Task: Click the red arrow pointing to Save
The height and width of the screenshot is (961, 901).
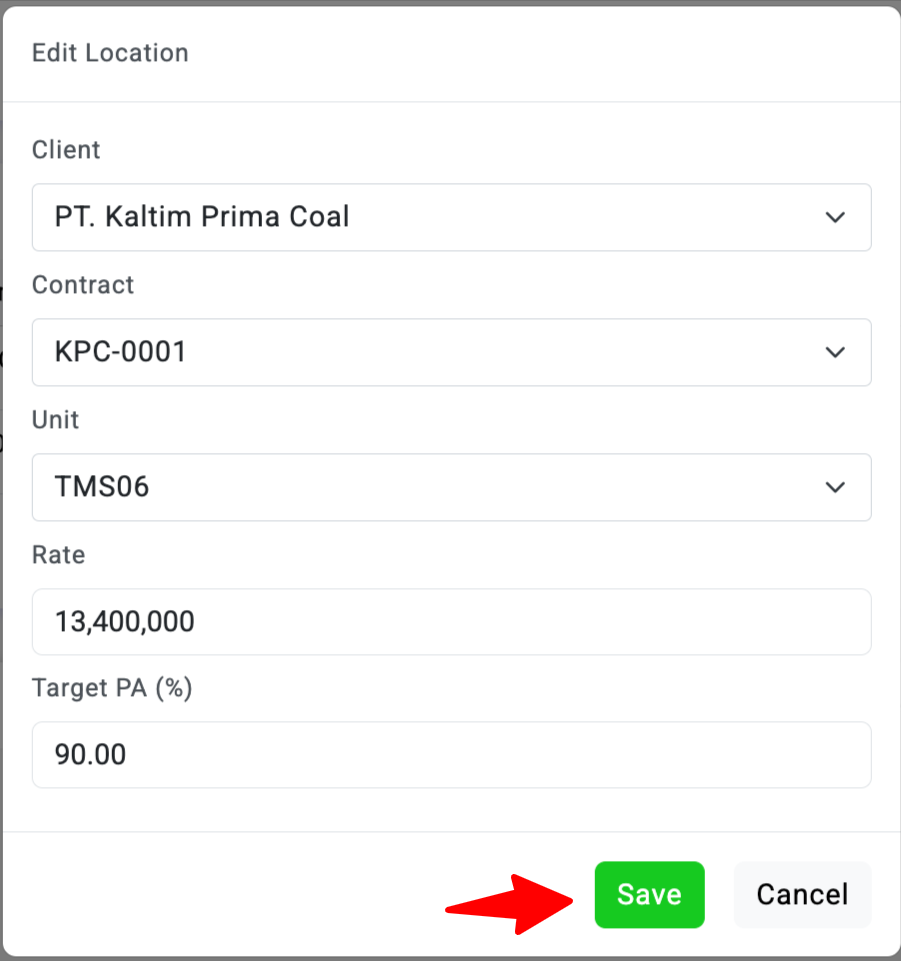Action: tap(510, 905)
